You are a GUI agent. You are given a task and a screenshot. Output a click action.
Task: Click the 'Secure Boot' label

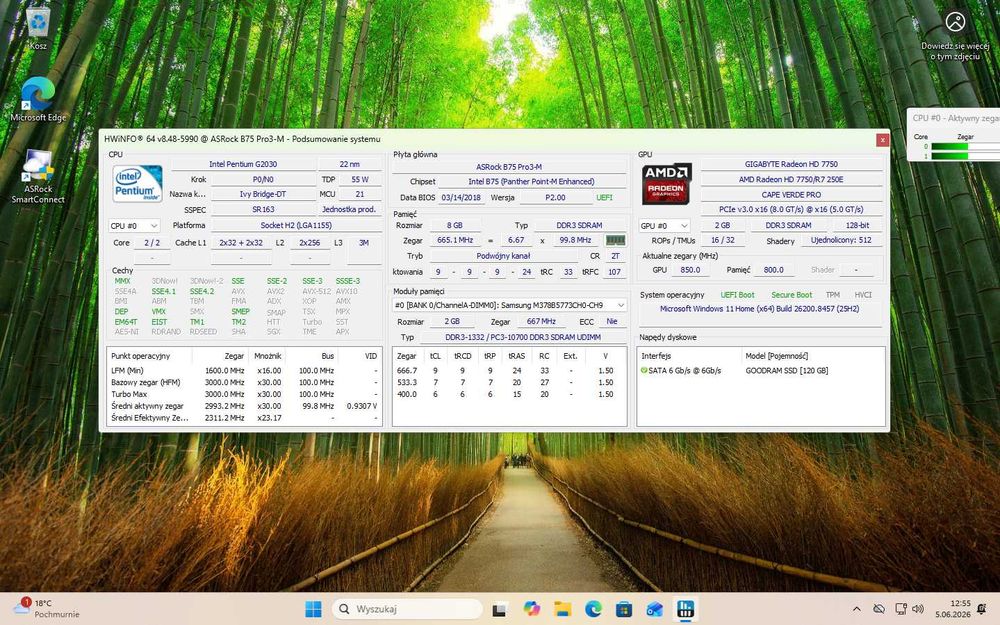(791, 295)
